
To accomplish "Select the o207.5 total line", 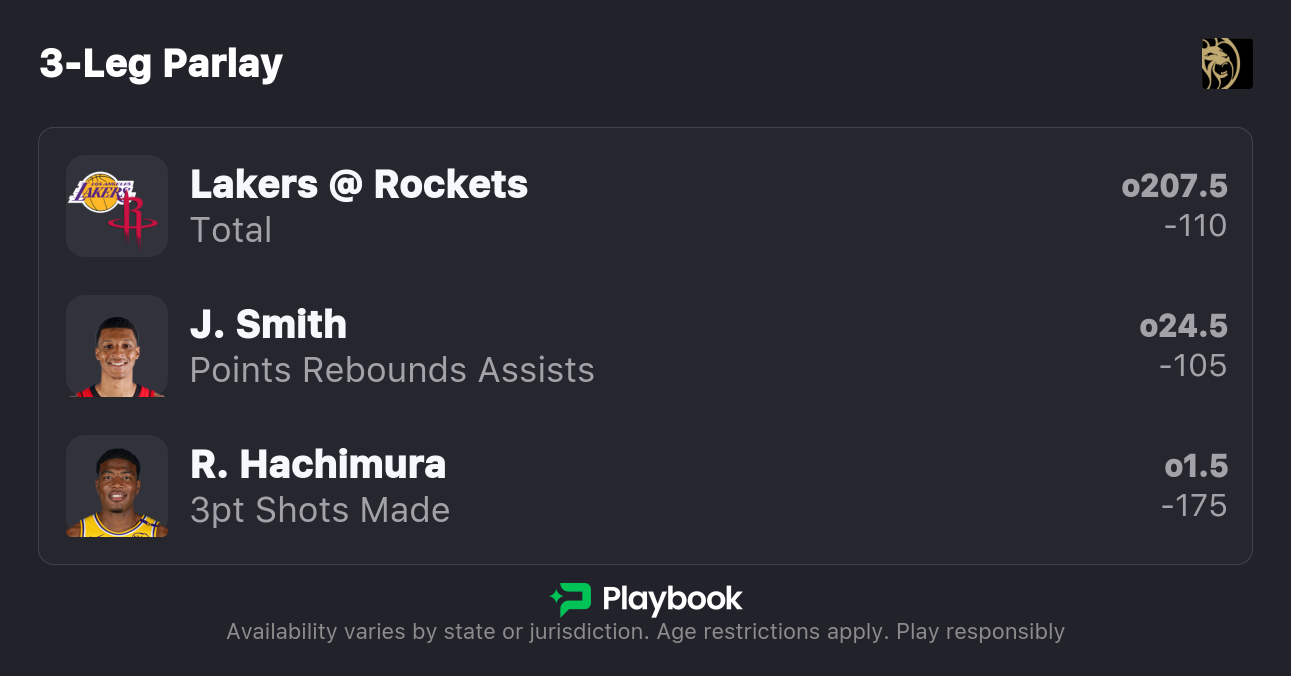I will point(1174,186).
